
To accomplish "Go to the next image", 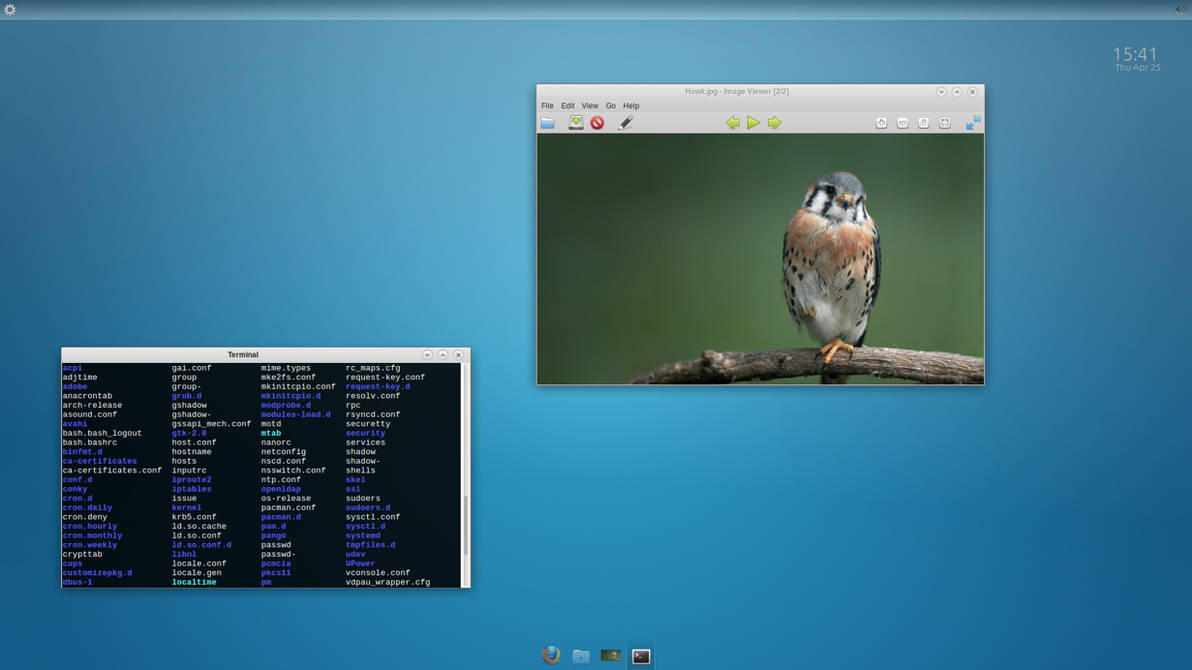I will (774, 122).
